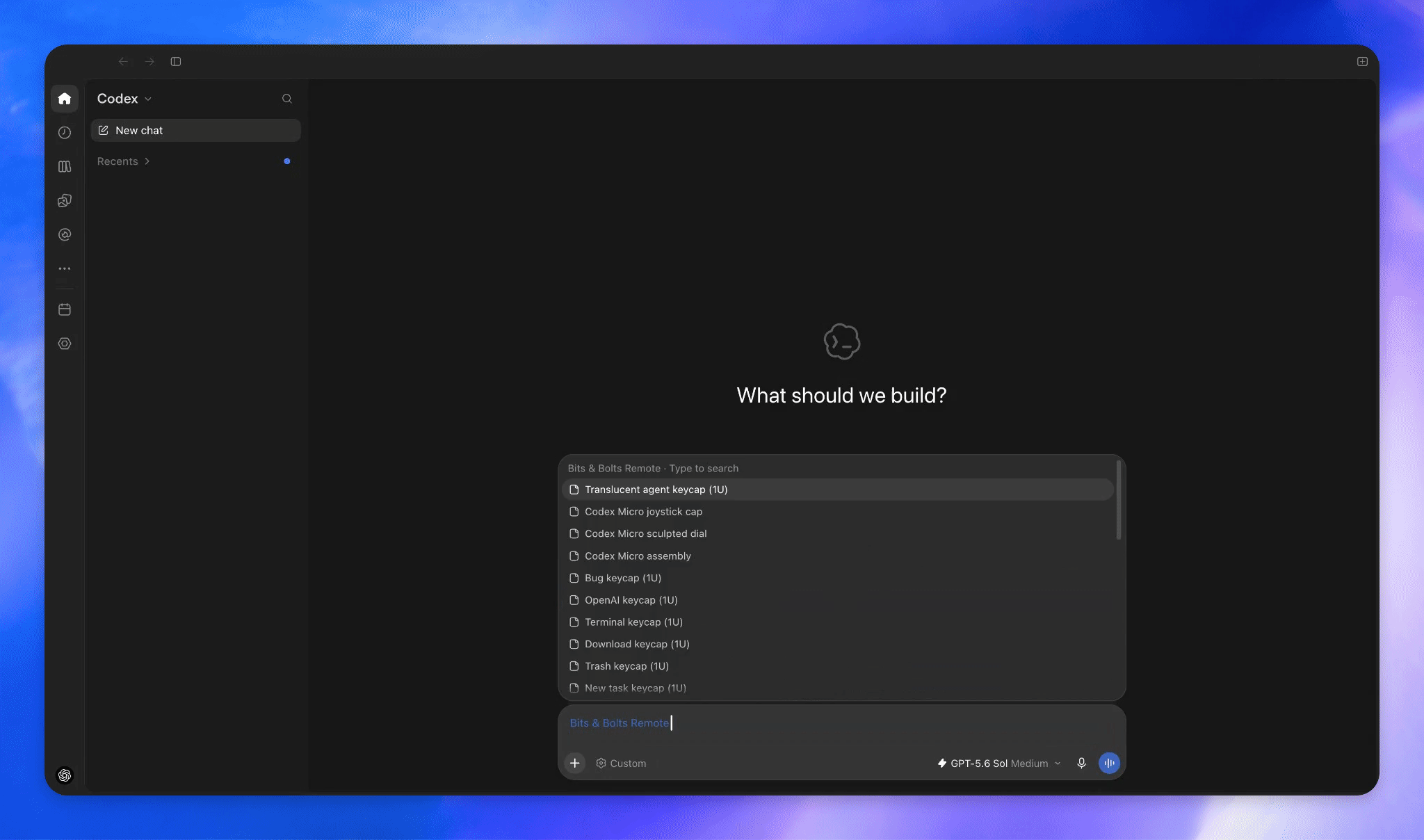1424x840 pixels.
Task: Open the Custom mode selector
Action: pos(621,764)
